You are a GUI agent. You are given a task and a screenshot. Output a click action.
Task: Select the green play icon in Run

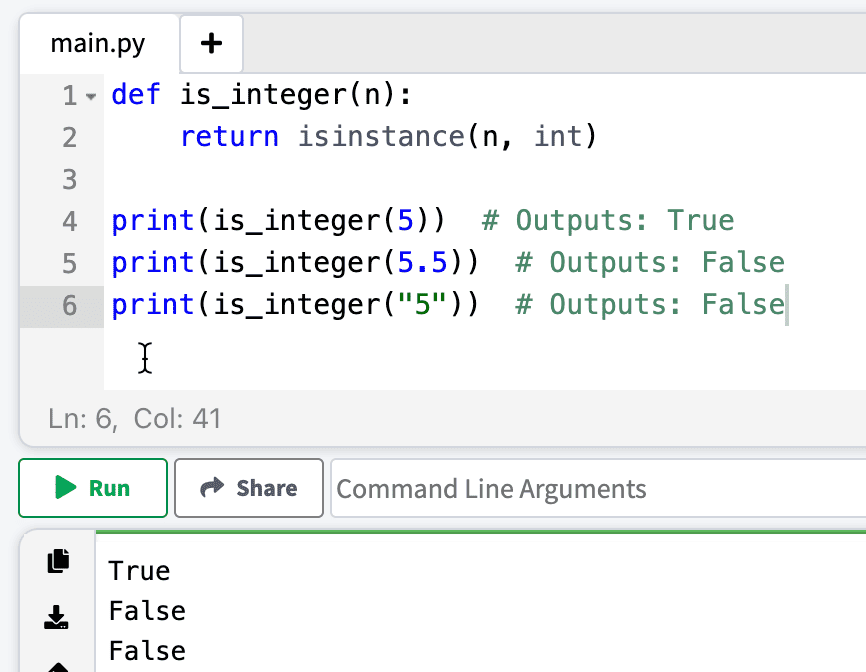point(65,488)
